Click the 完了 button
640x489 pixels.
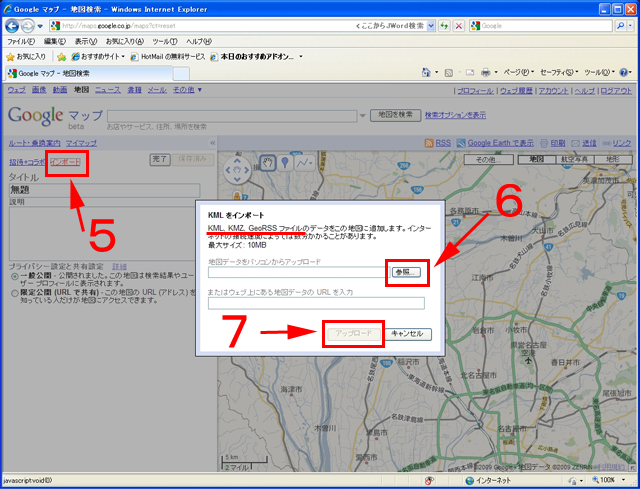(x=159, y=159)
